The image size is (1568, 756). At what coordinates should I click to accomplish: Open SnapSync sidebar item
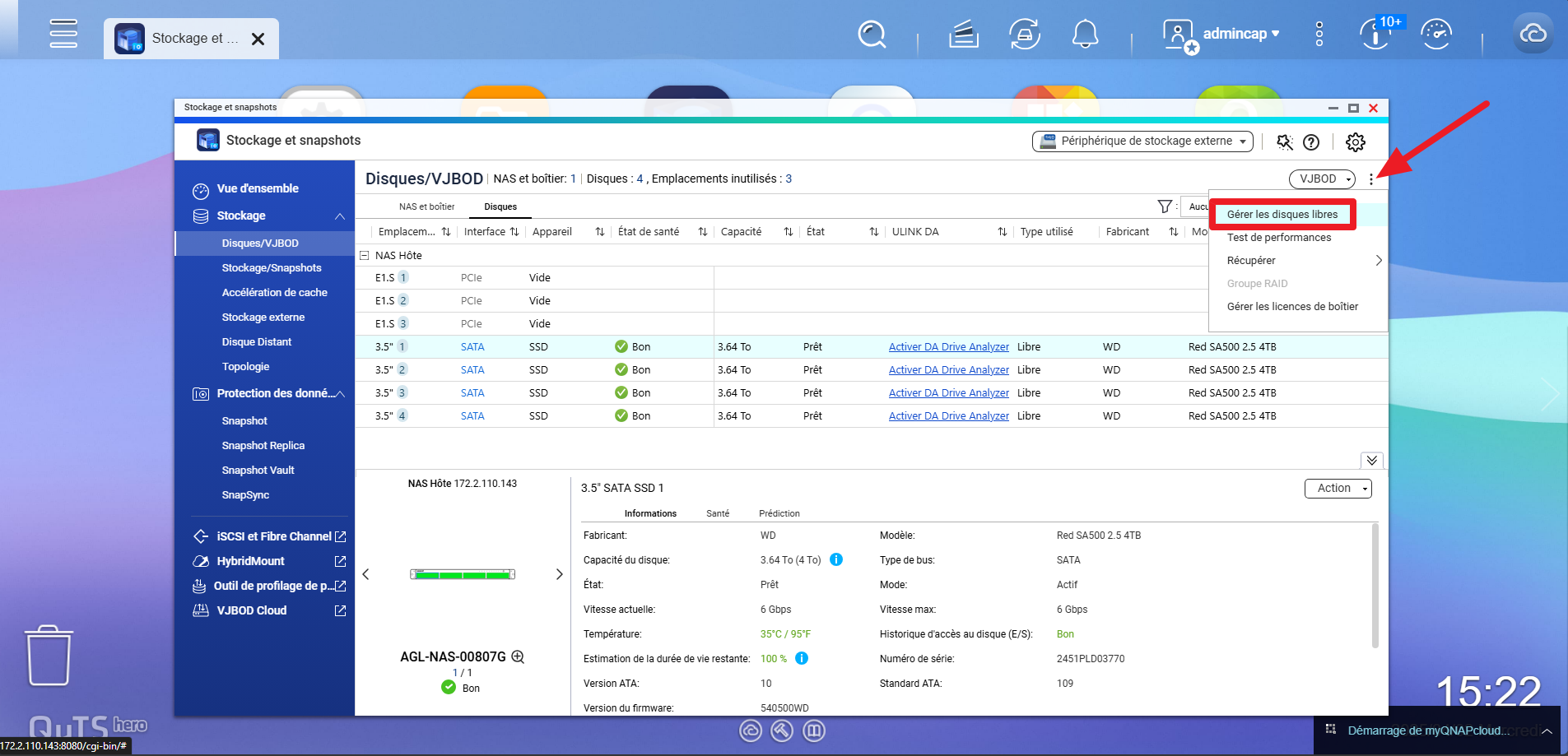click(x=245, y=495)
